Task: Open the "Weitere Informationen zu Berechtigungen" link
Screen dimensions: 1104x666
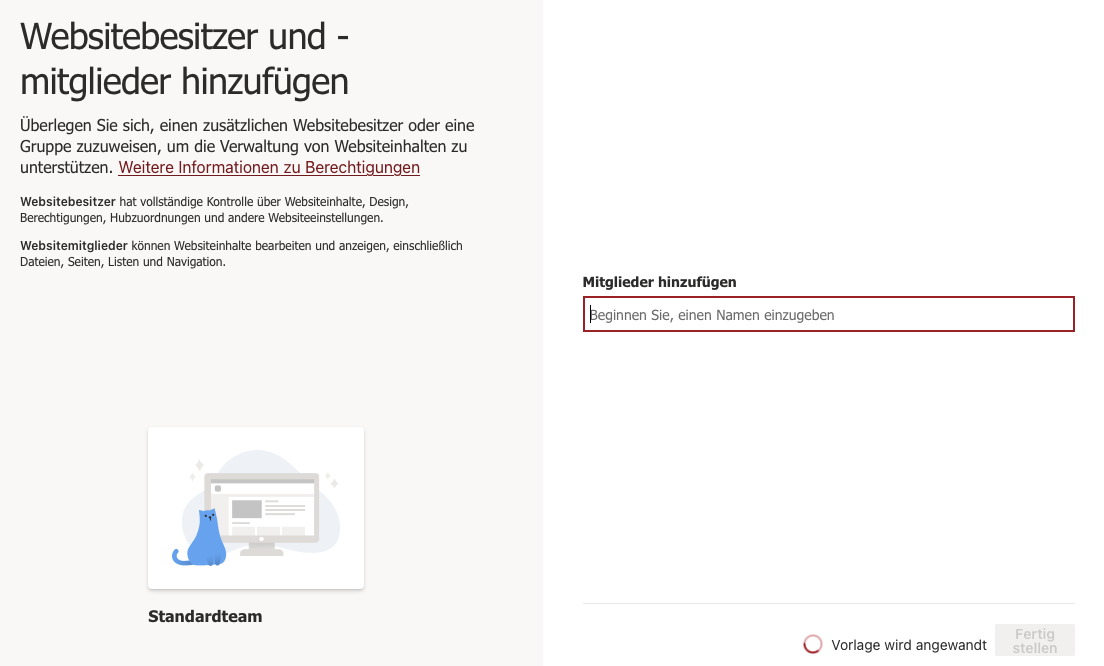Action: 269,167
